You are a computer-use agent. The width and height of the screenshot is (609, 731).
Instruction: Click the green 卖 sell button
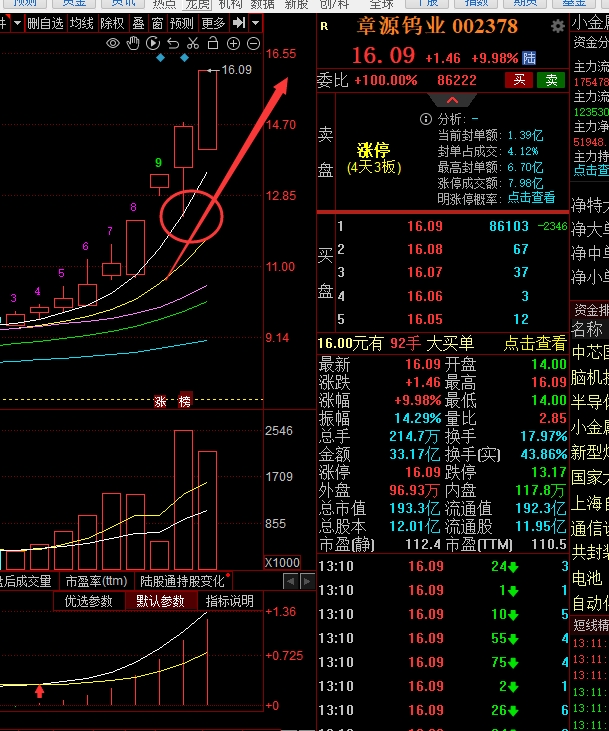(551, 80)
